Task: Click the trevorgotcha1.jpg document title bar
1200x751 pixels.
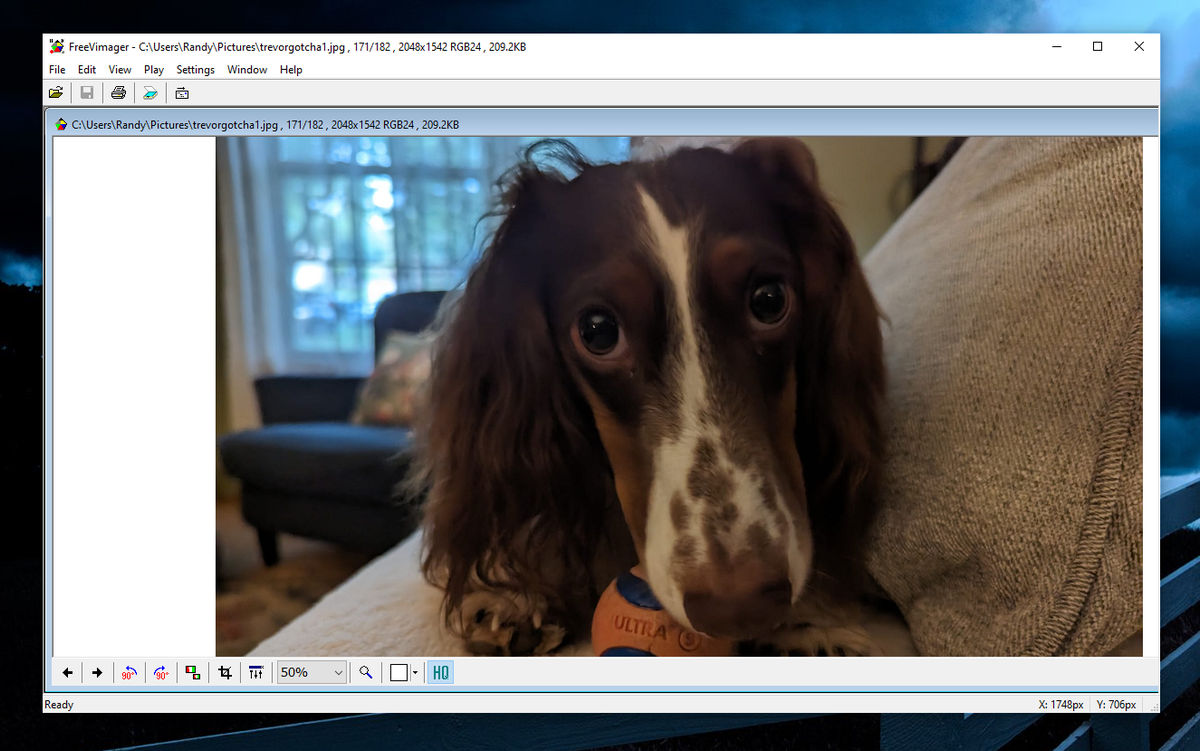Action: [x=605, y=125]
